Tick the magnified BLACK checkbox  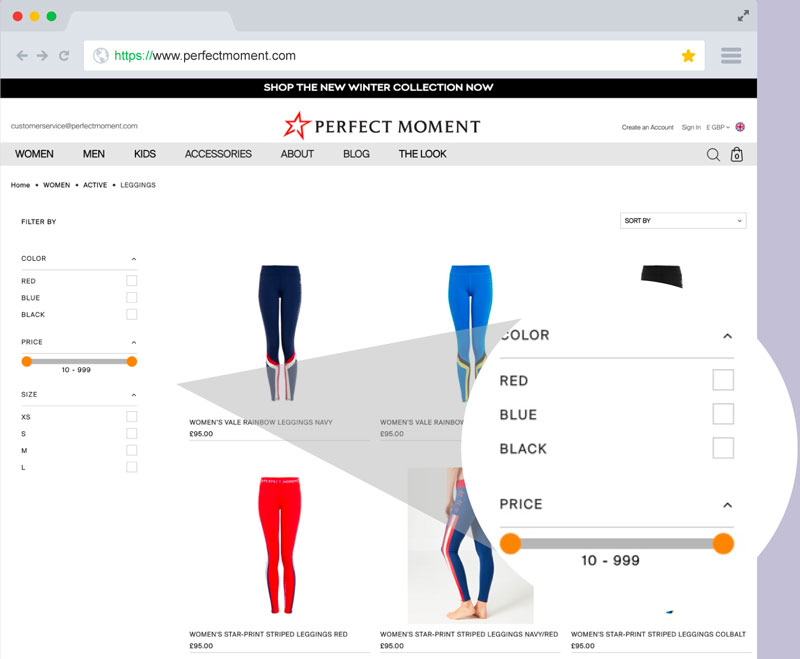tap(723, 448)
